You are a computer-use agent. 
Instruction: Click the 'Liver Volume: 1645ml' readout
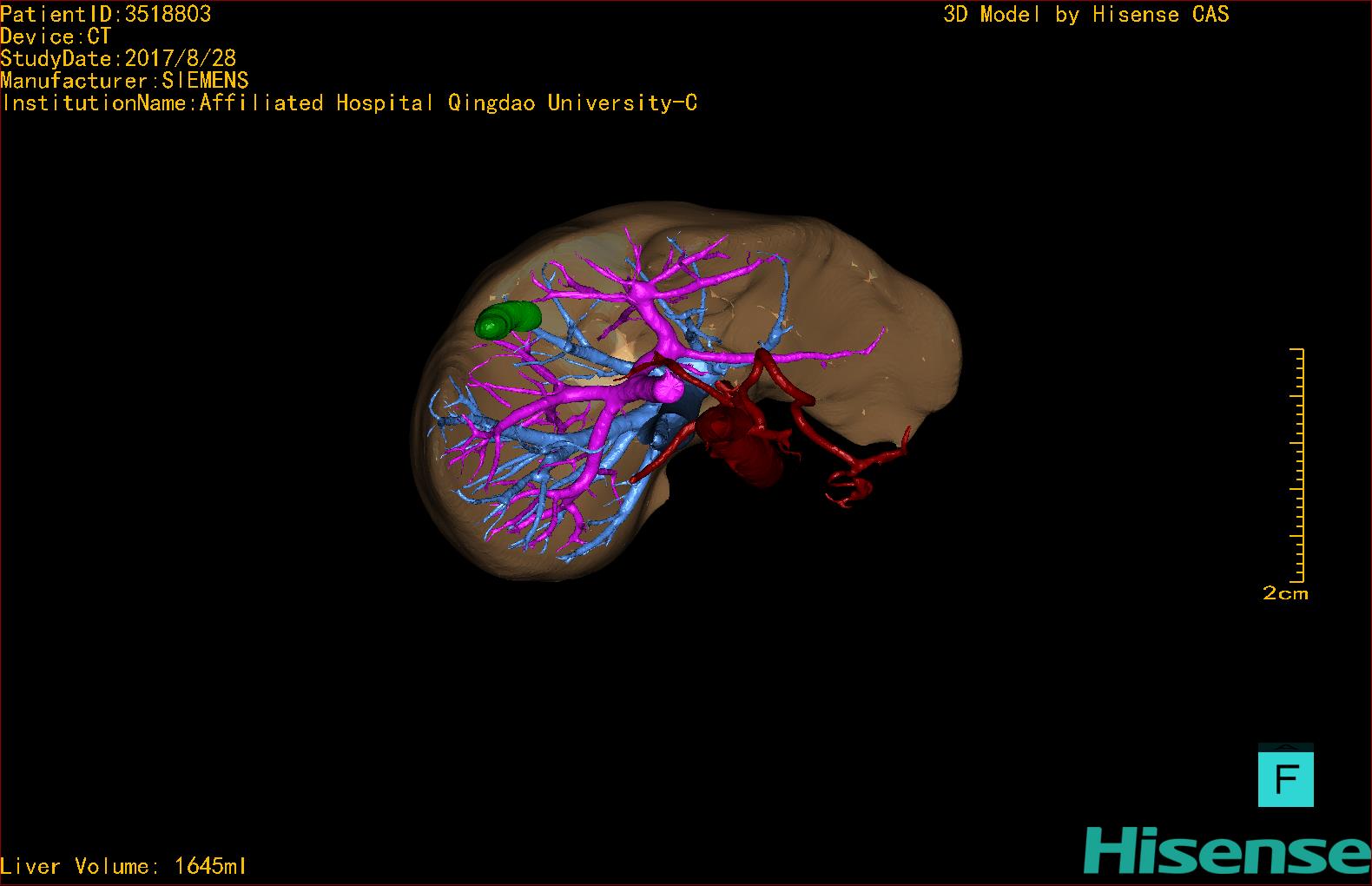coord(123,866)
